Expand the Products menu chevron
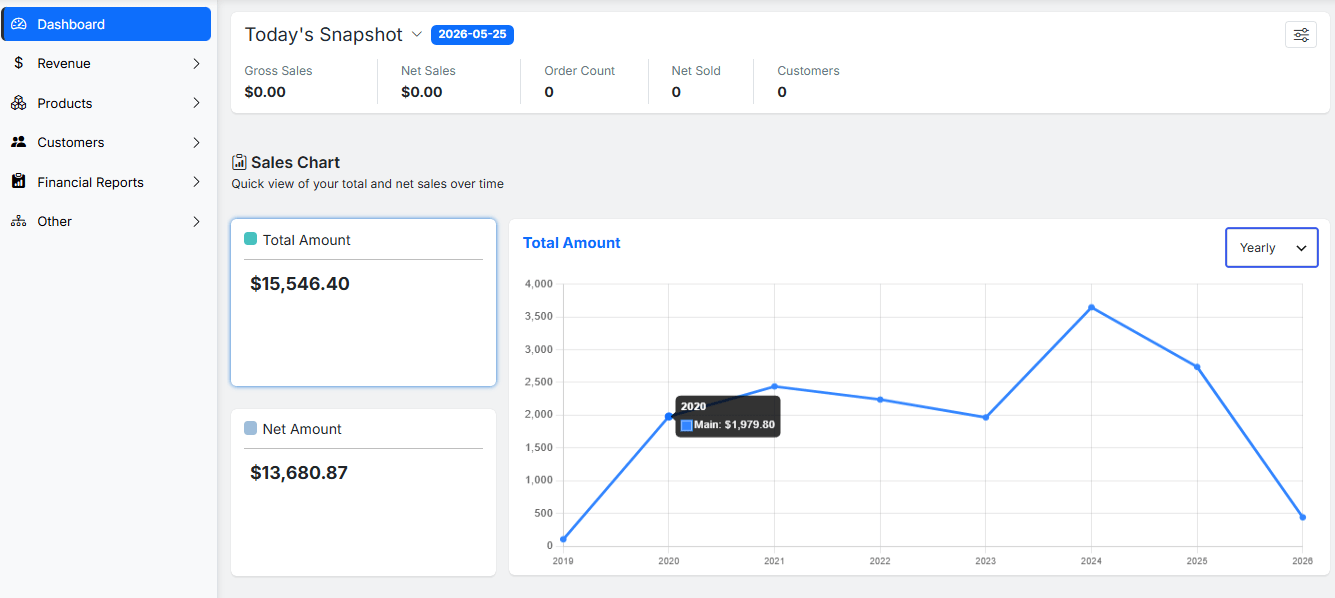This screenshot has height=598, width=1335. click(196, 103)
